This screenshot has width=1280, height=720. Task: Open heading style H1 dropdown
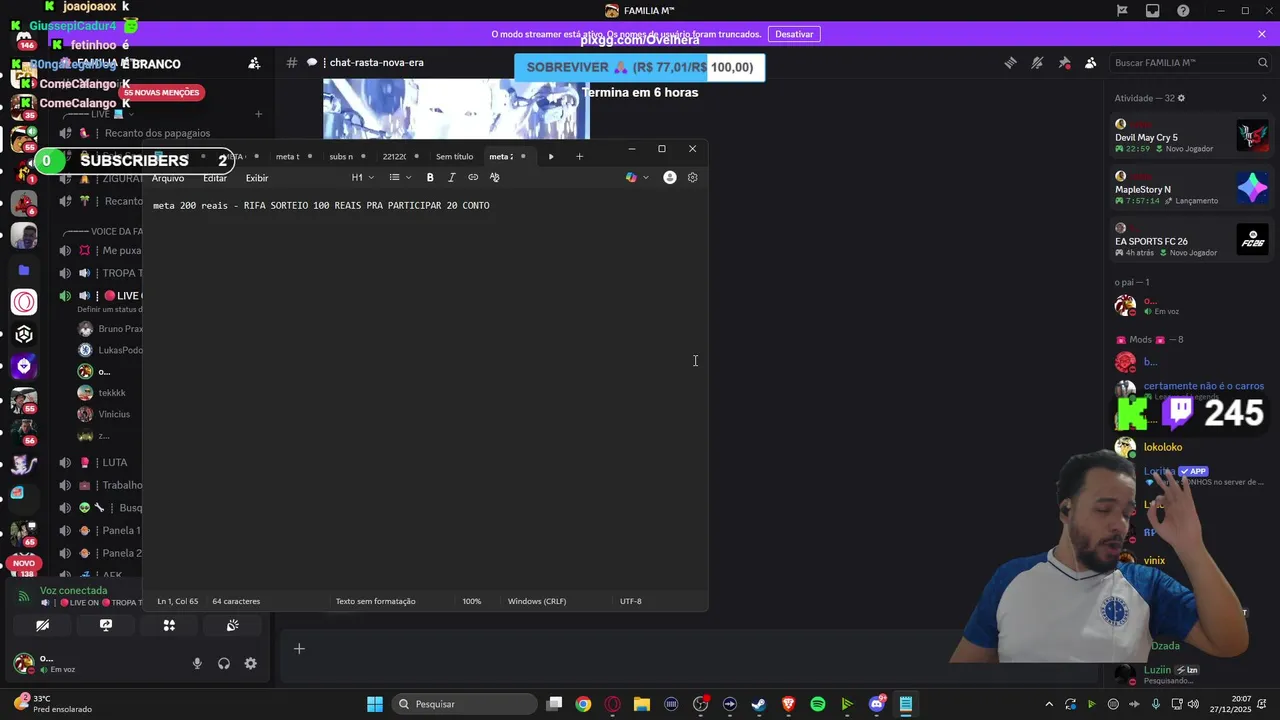pos(362,177)
